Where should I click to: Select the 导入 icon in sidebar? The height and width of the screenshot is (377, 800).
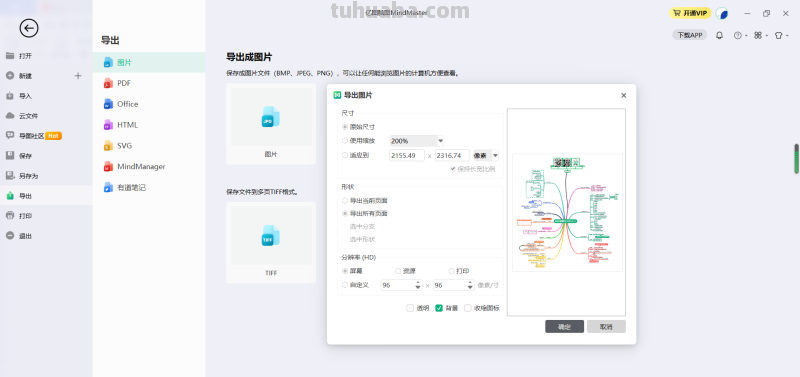[10, 96]
